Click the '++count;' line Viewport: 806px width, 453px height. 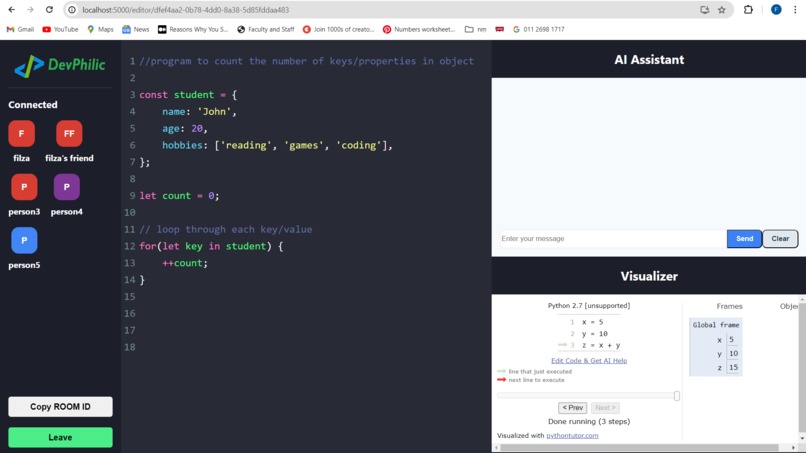tap(185, 263)
